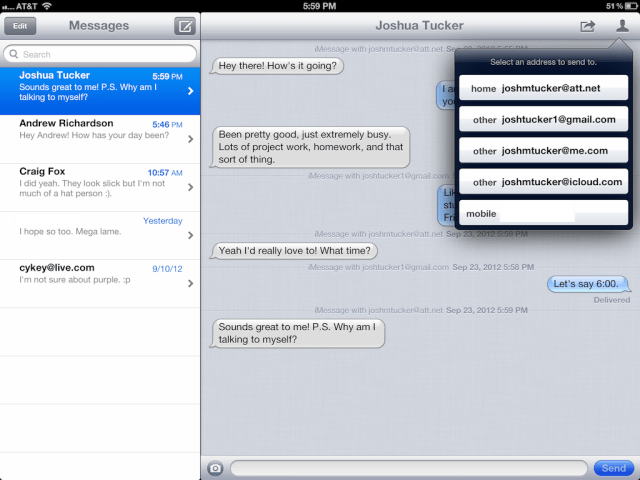
Task: Tap the 'Been pretty good, just extremely busy' bubble
Action: [x=309, y=147]
